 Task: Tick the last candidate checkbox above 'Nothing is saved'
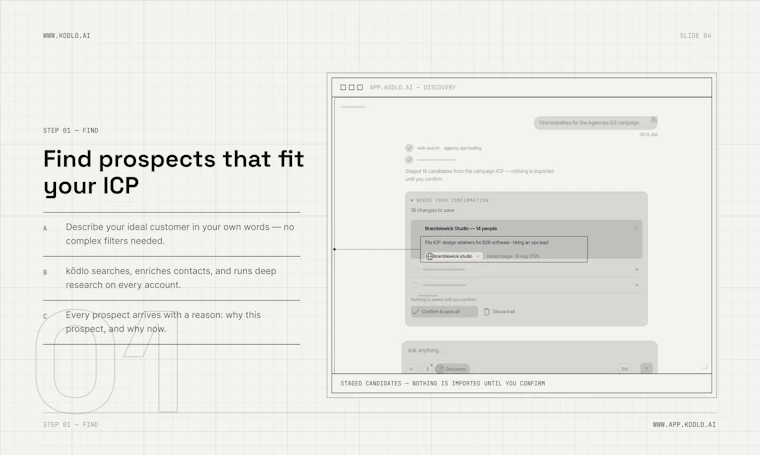[x=415, y=285]
